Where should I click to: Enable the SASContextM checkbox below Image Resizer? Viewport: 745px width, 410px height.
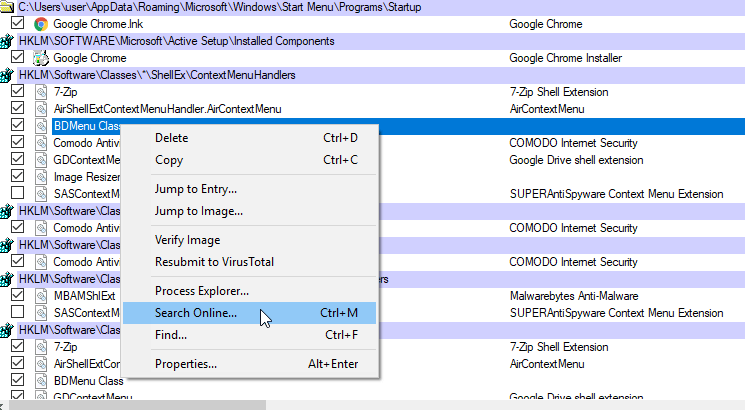(18, 193)
